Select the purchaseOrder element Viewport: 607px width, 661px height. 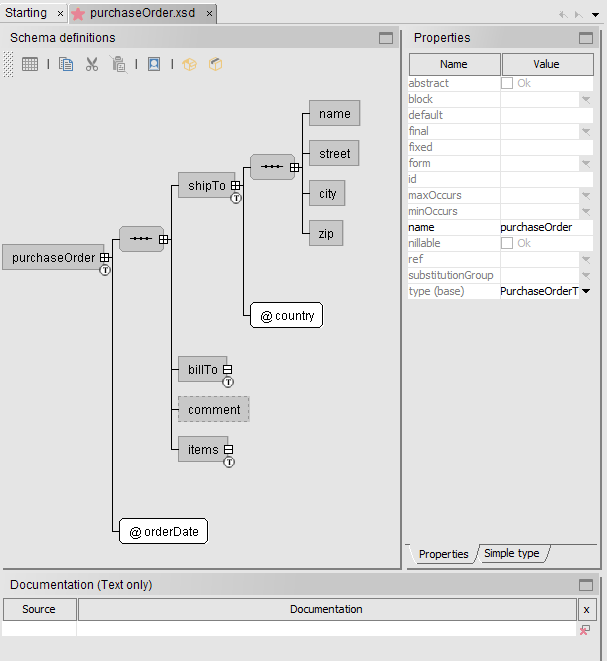(x=53, y=257)
